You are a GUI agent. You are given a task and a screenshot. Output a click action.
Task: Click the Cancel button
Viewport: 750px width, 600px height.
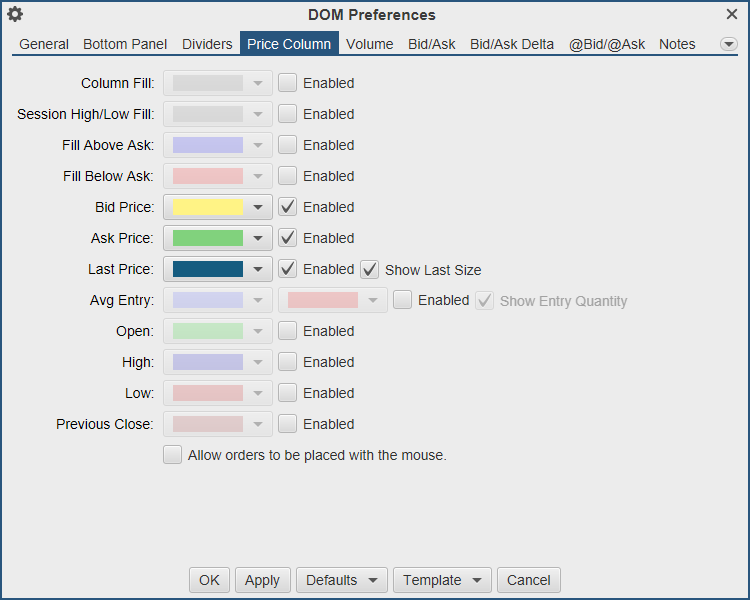click(529, 580)
